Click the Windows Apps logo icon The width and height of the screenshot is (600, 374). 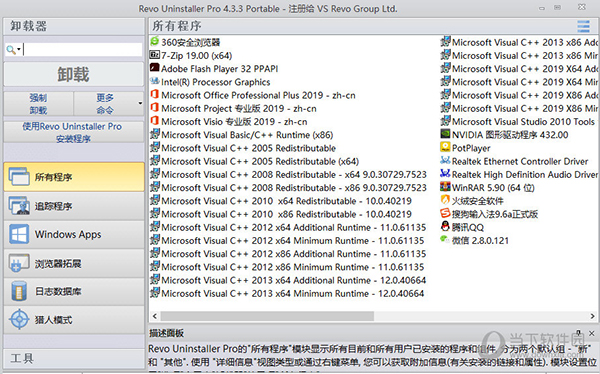pos(19,234)
